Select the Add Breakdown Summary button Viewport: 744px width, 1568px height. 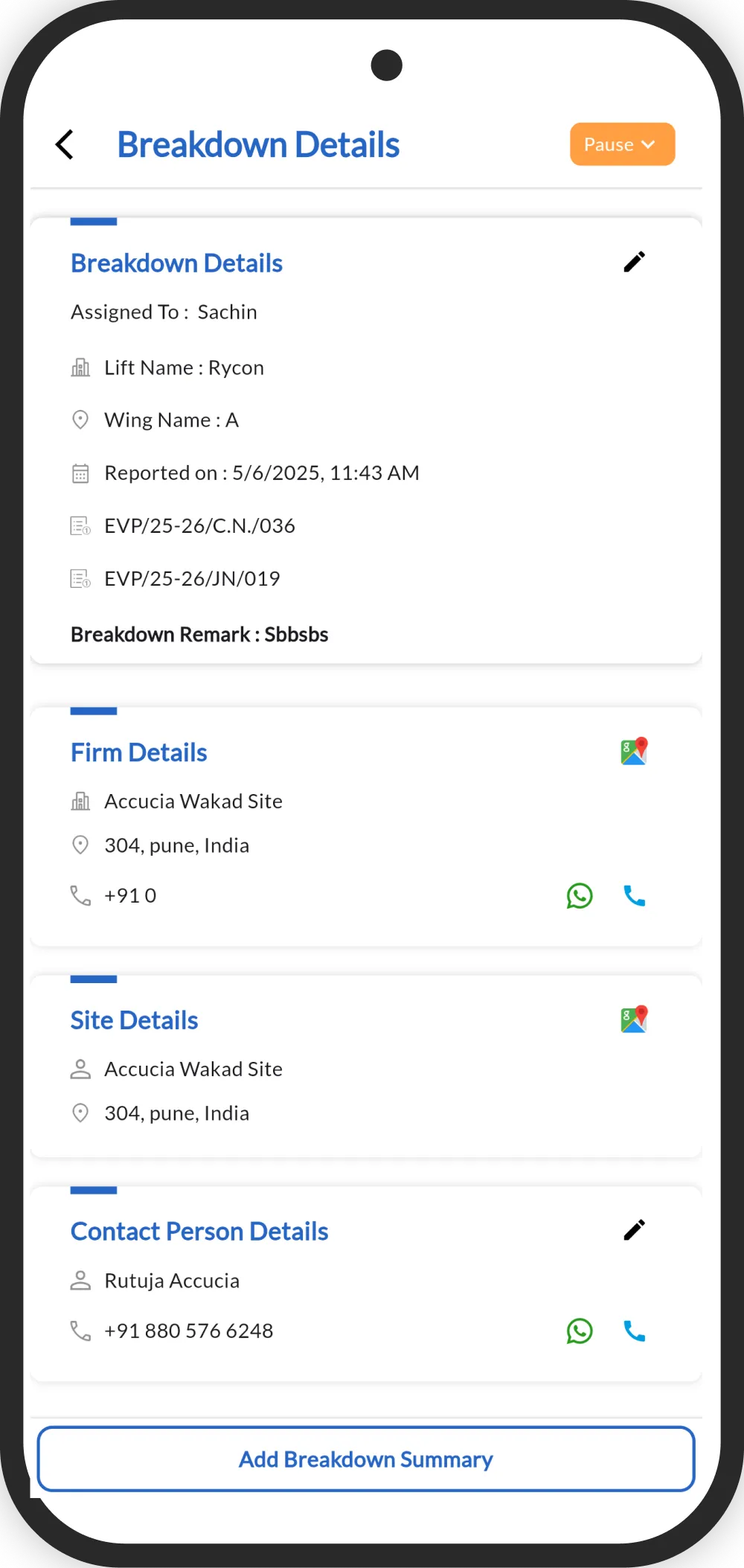coord(365,1459)
